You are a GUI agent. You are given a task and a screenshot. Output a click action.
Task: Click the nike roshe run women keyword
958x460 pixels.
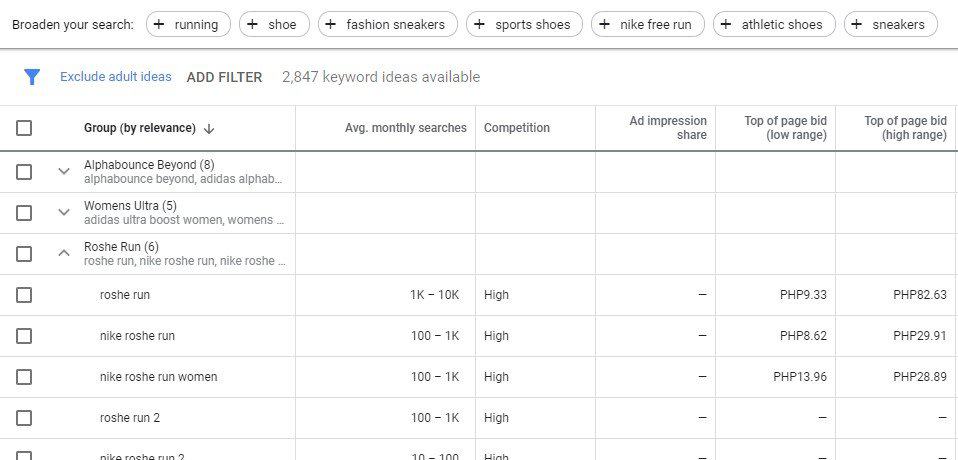158,377
